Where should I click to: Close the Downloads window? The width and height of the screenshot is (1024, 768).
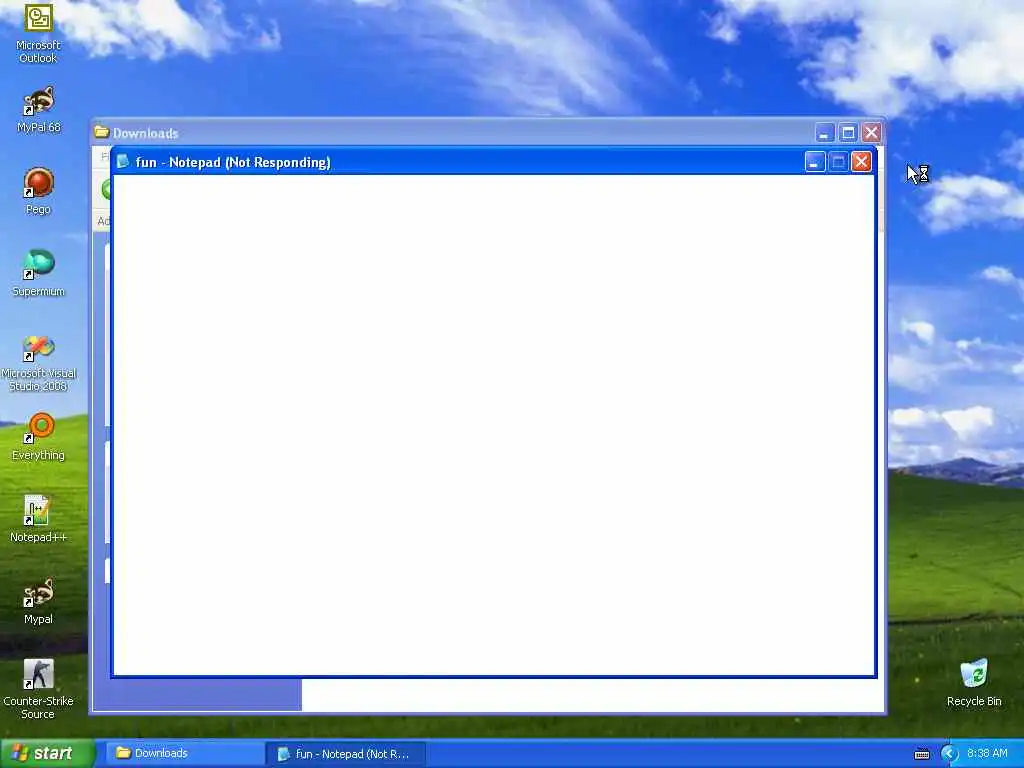point(871,133)
